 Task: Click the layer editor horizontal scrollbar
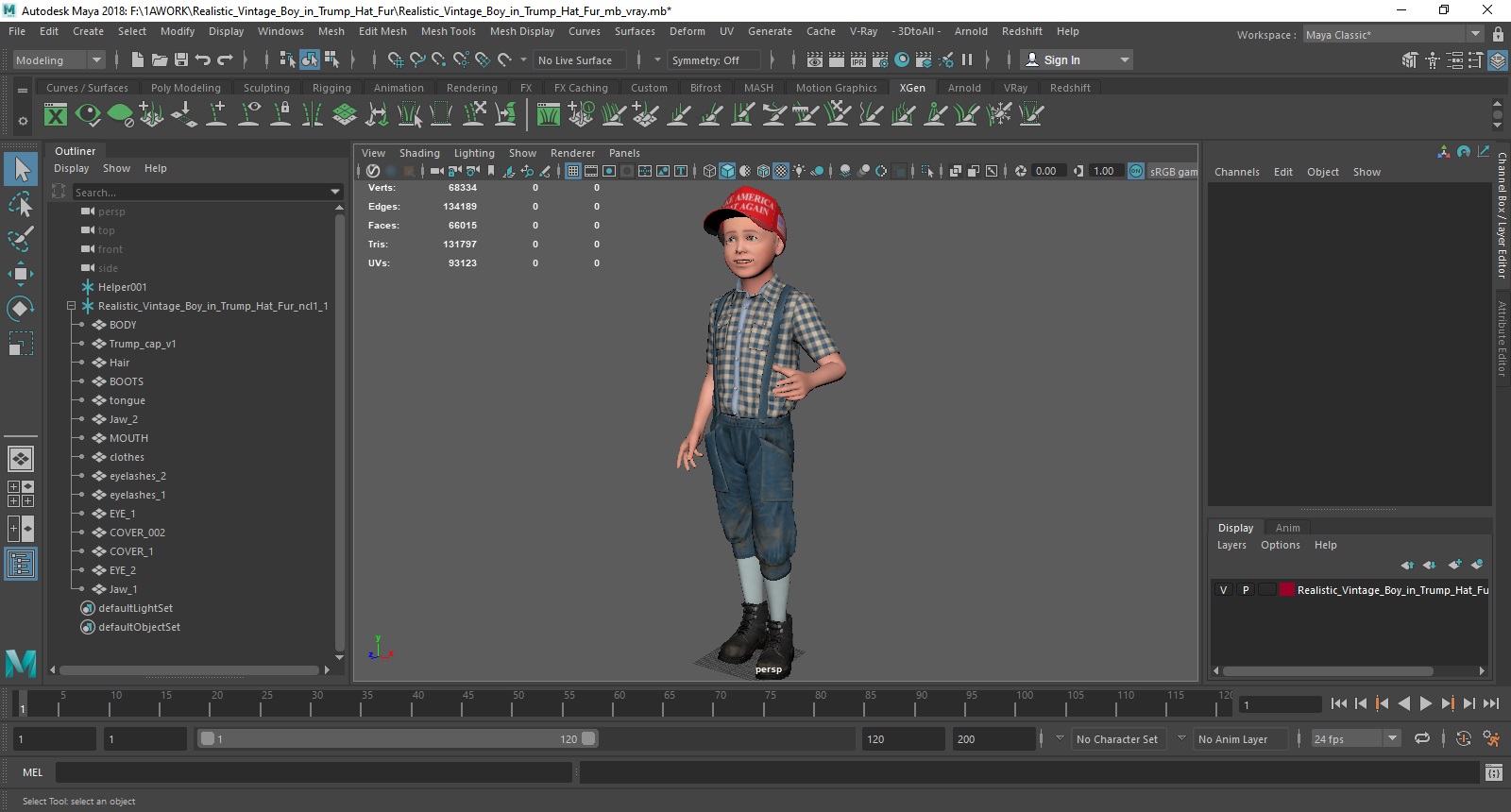point(1327,671)
